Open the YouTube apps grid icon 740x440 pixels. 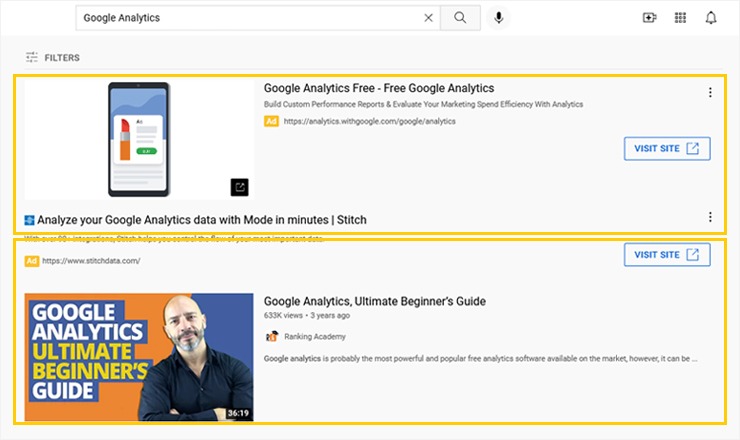[x=680, y=18]
